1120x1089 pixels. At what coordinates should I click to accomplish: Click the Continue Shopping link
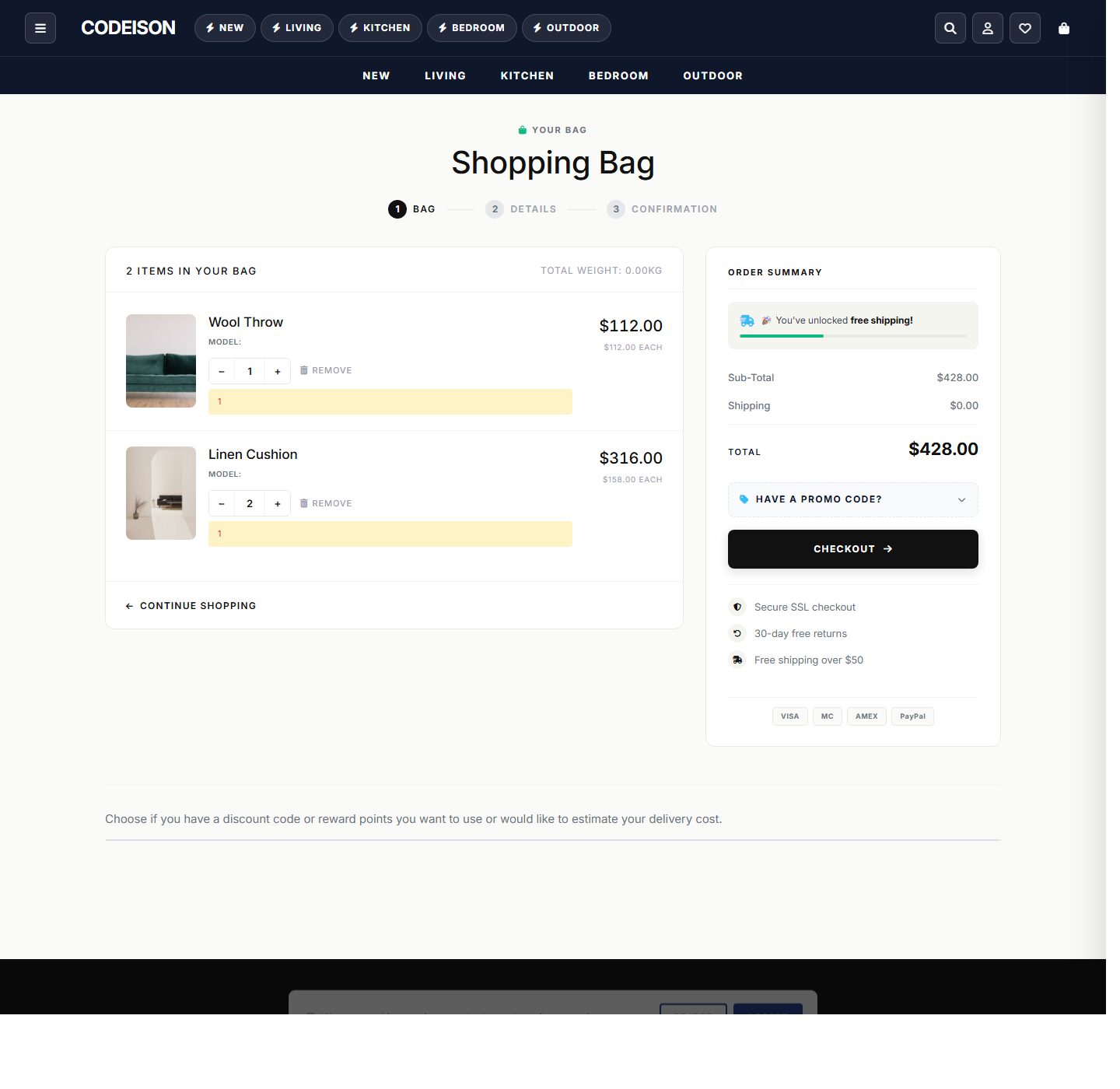[x=191, y=605]
